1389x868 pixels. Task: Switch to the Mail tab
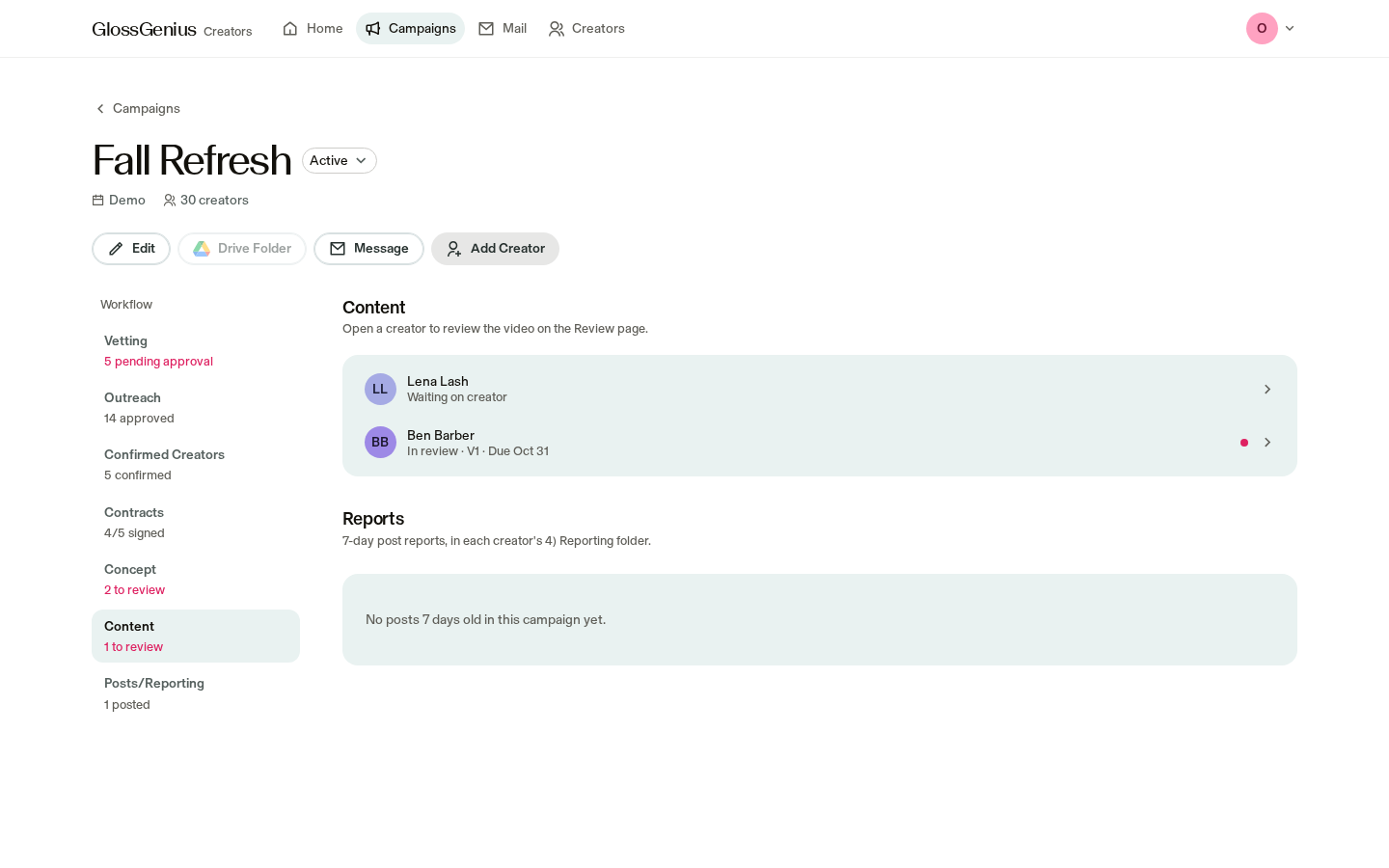pyautogui.click(x=503, y=29)
